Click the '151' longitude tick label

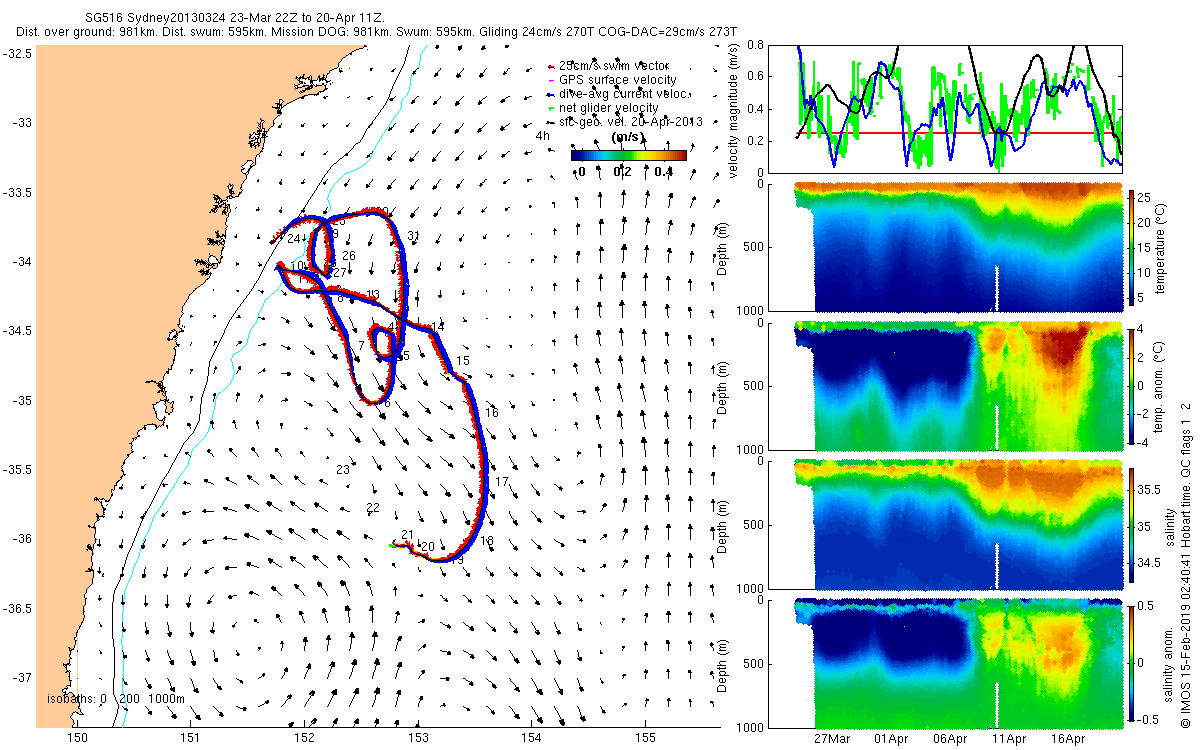[190, 739]
